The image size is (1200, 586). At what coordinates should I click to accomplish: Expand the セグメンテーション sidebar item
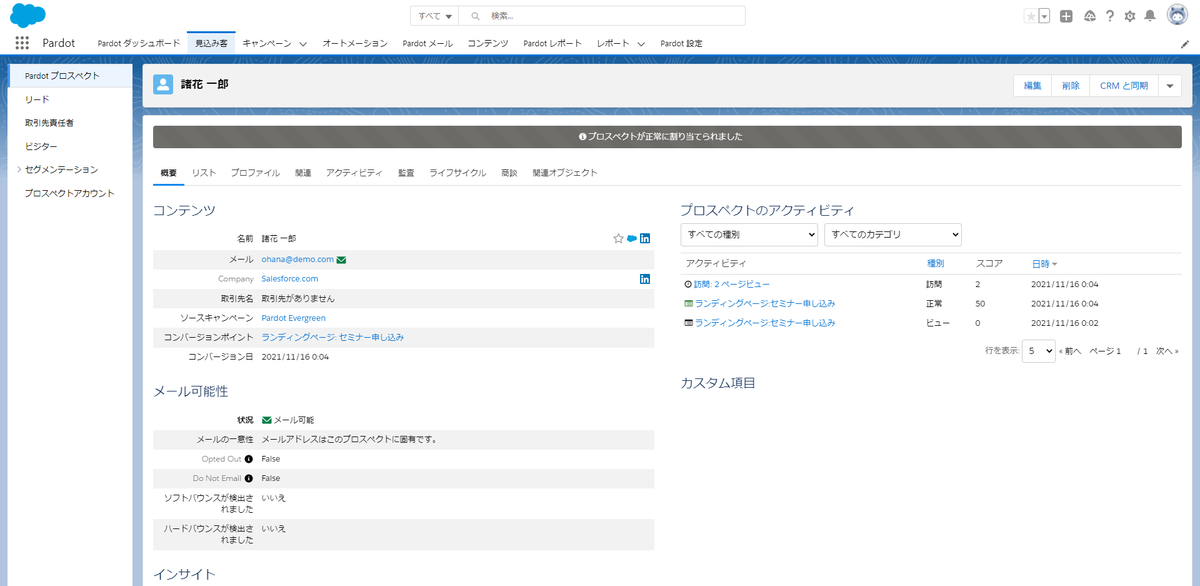coord(19,170)
